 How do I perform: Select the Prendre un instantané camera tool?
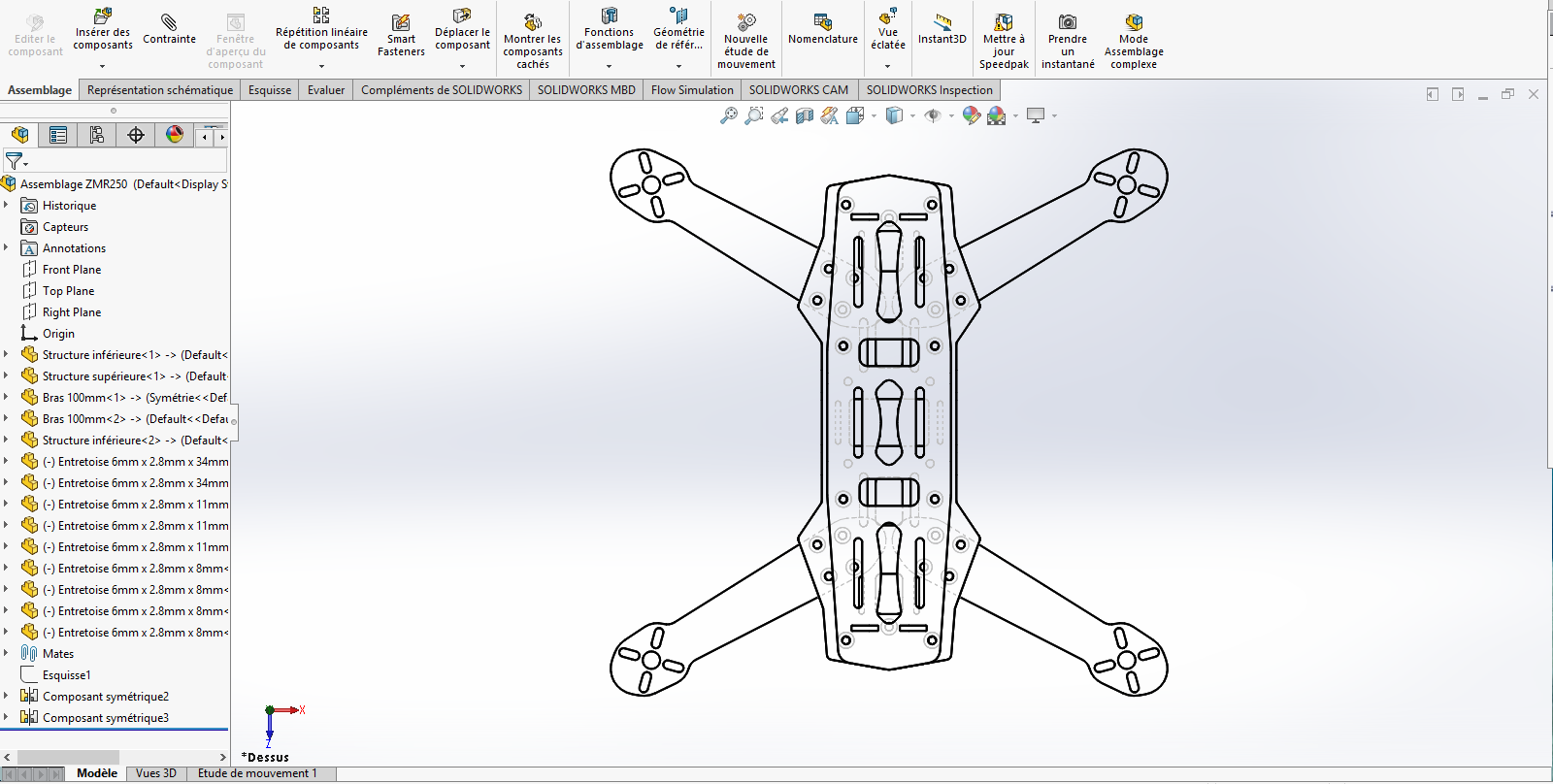click(1068, 42)
